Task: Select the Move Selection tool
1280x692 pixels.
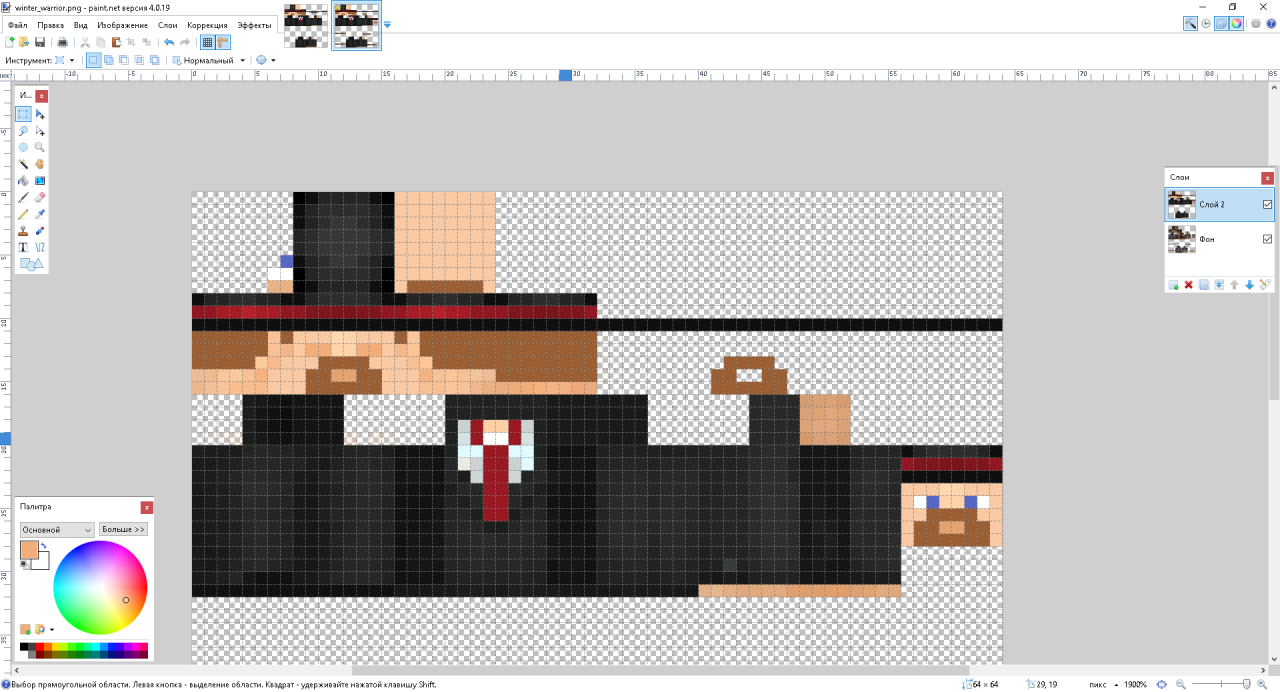Action: [40, 131]
